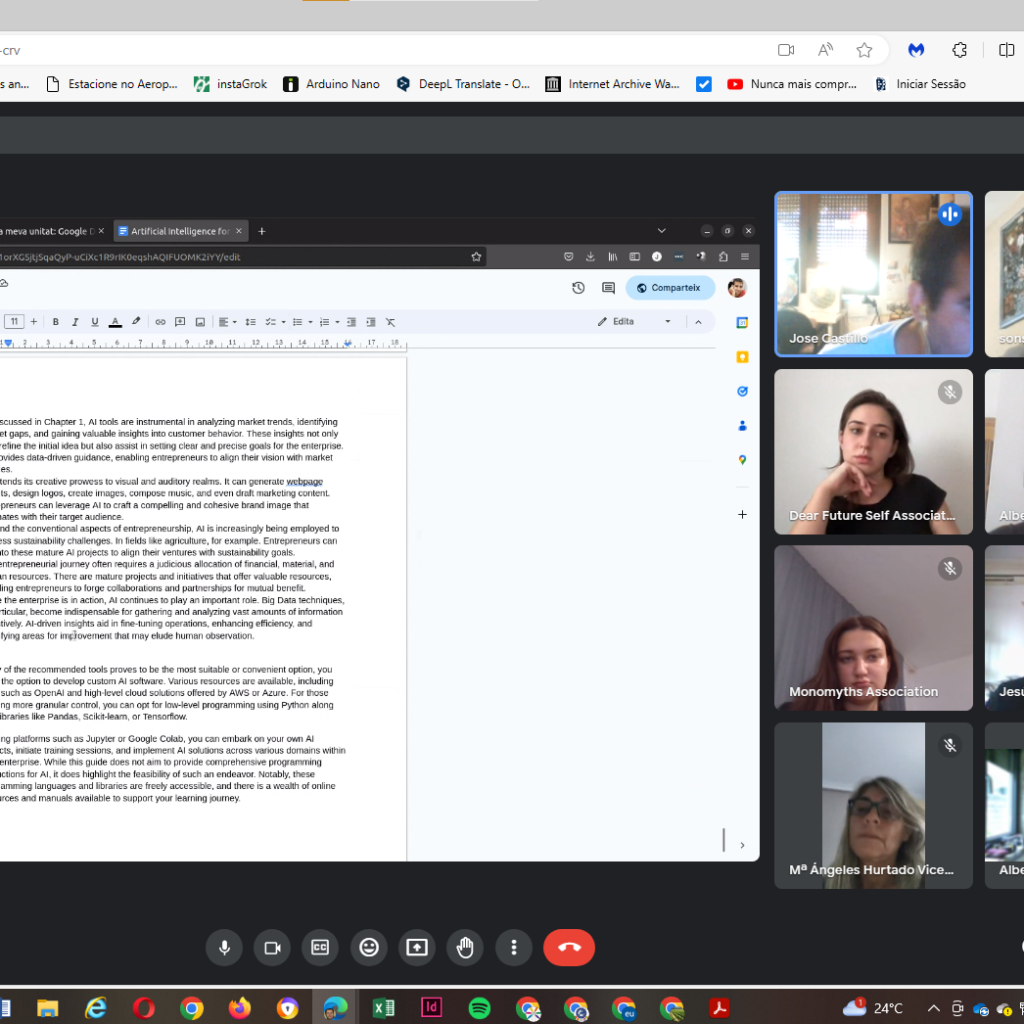Expand the system tray hidden icons chevron
The height and width of the screenshot is (1024, 1024).
click(x=933, y=1008)
